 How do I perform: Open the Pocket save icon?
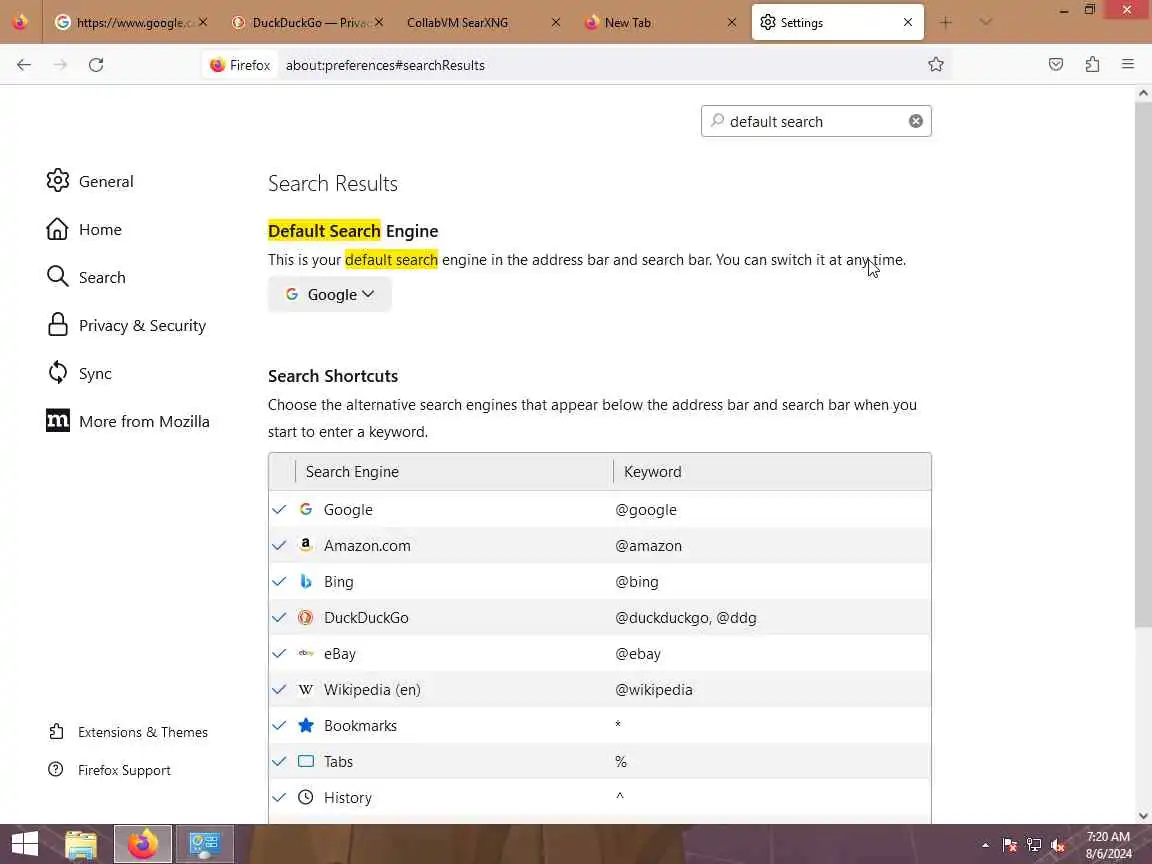(1056, 65)
